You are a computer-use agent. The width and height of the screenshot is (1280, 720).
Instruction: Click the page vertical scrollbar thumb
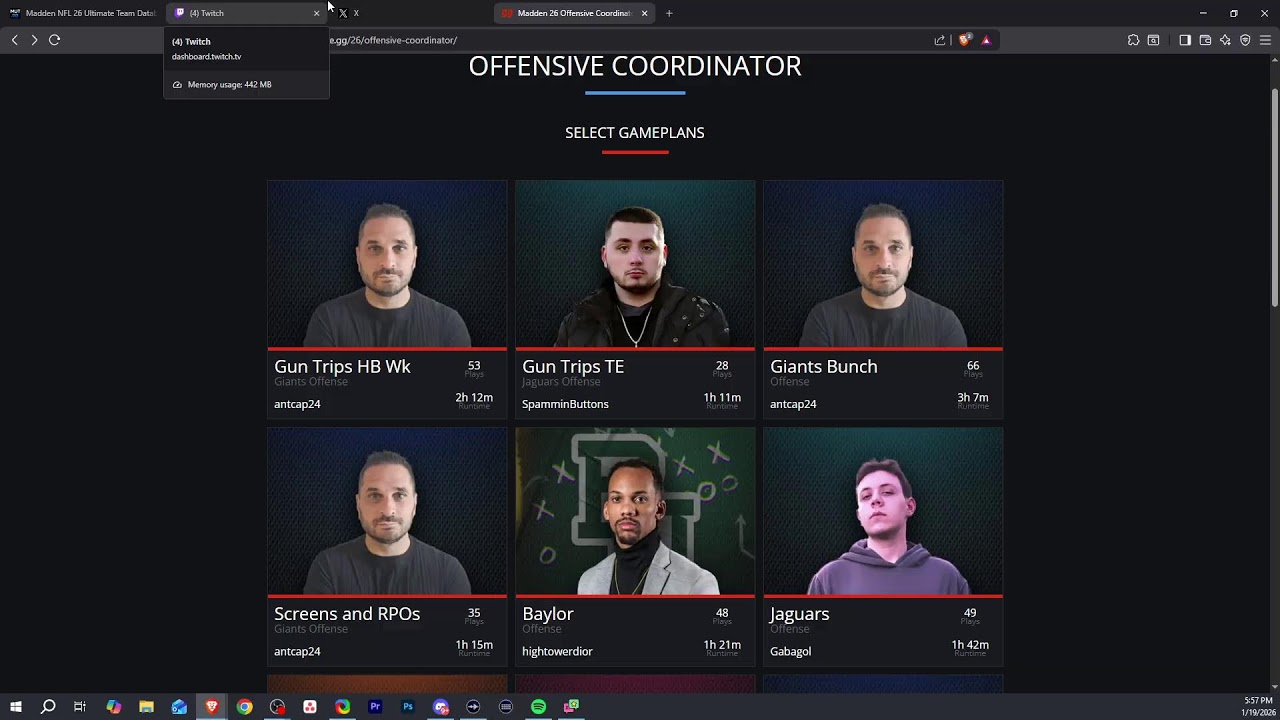[x=1274, y=198]
